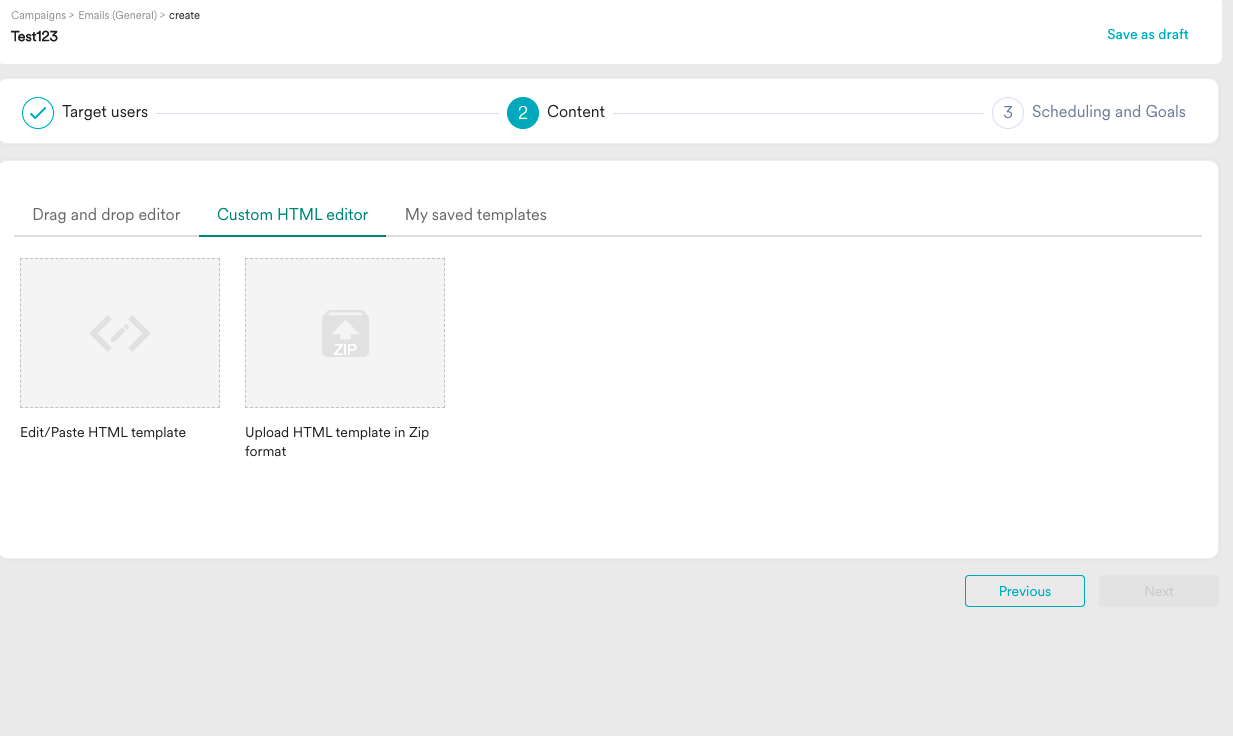The width and height of the screenshot is (1233, 736).
Task: Click the Content step label
Action: [576, 112]
